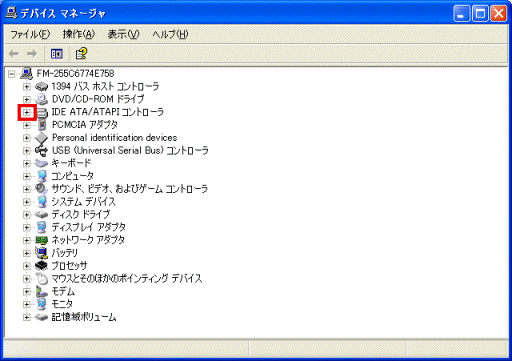This screenshot has width=512, height=361.
Task: Click the Personal identification devices diamond icon
Action: pyautogui.click(x=41, y=138)
